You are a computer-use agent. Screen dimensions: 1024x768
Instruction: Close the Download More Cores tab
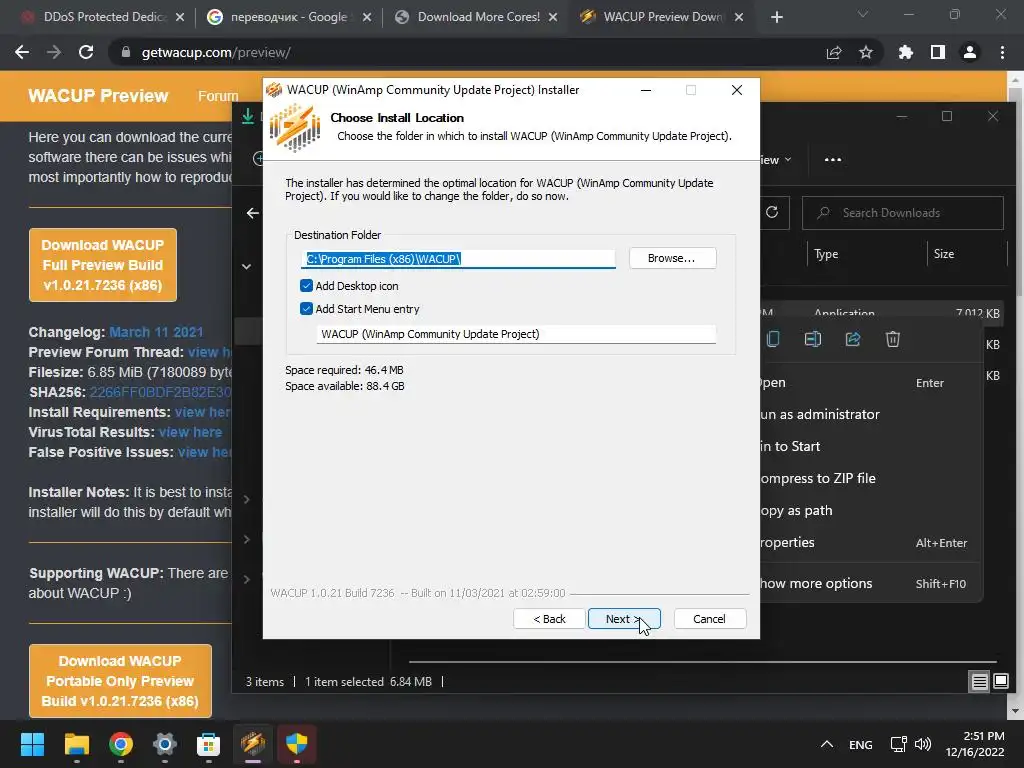coord(553,17)
